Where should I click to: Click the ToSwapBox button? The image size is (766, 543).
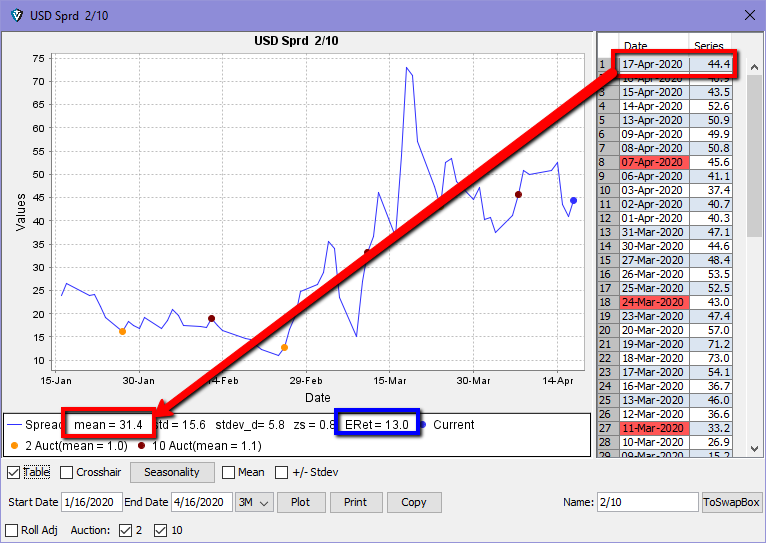pyautogui.click(x=731, y=502)
